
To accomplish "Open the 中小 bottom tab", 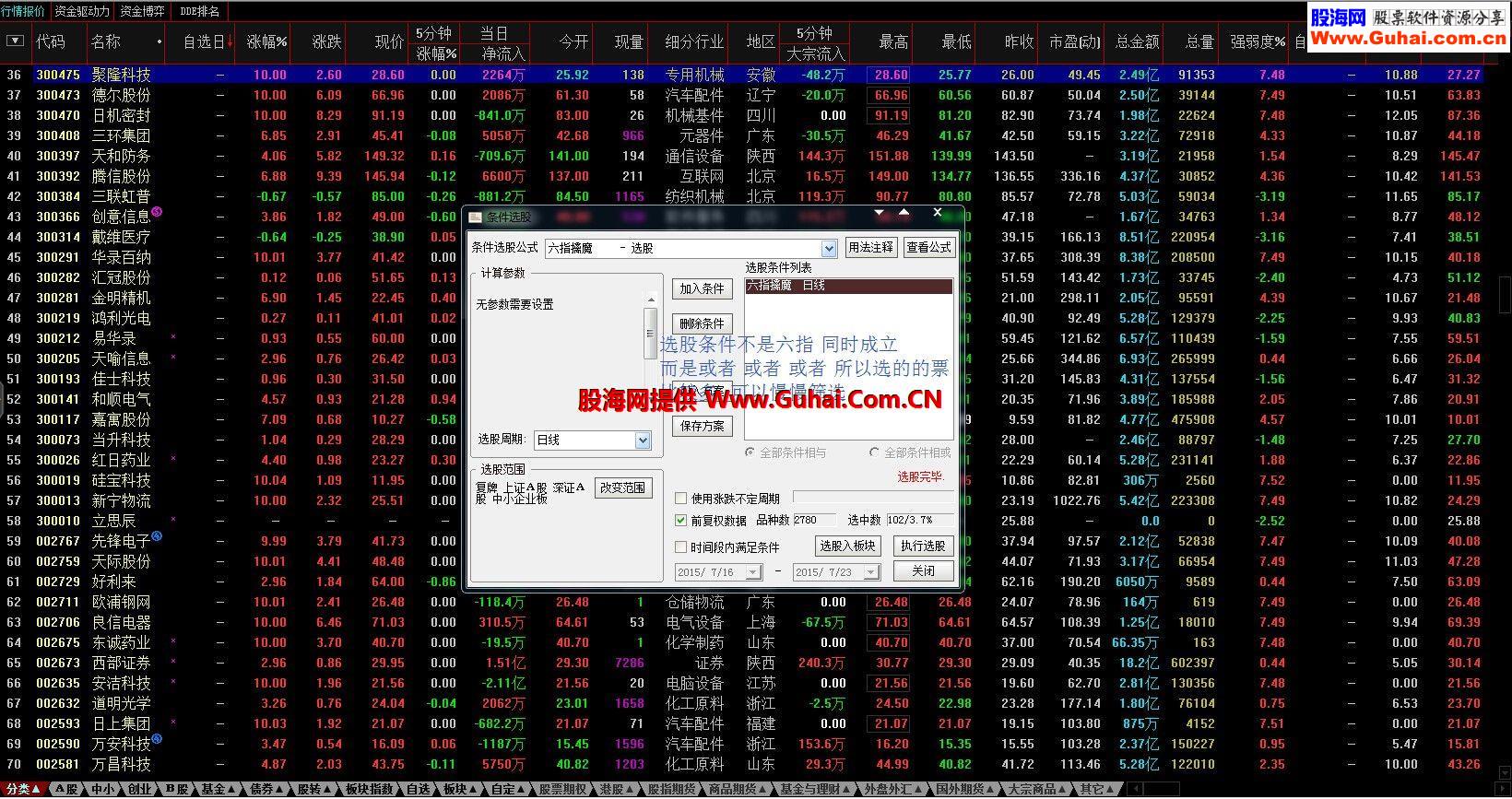I will (103, 789).
